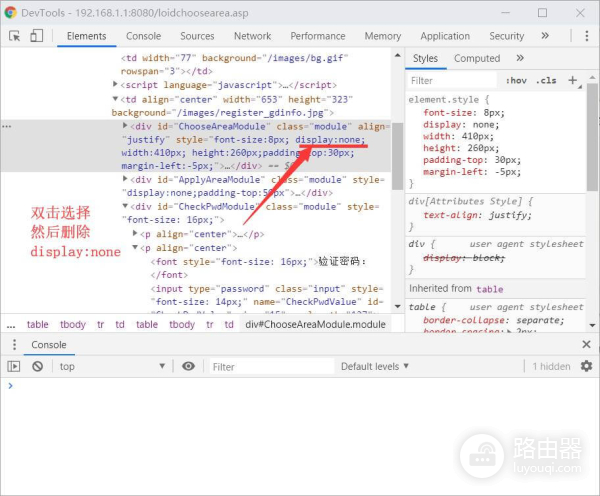This screenshot has height=496, width=600.
Task: Expand the ApplyAreaModule div node
Action: (126, 179)
